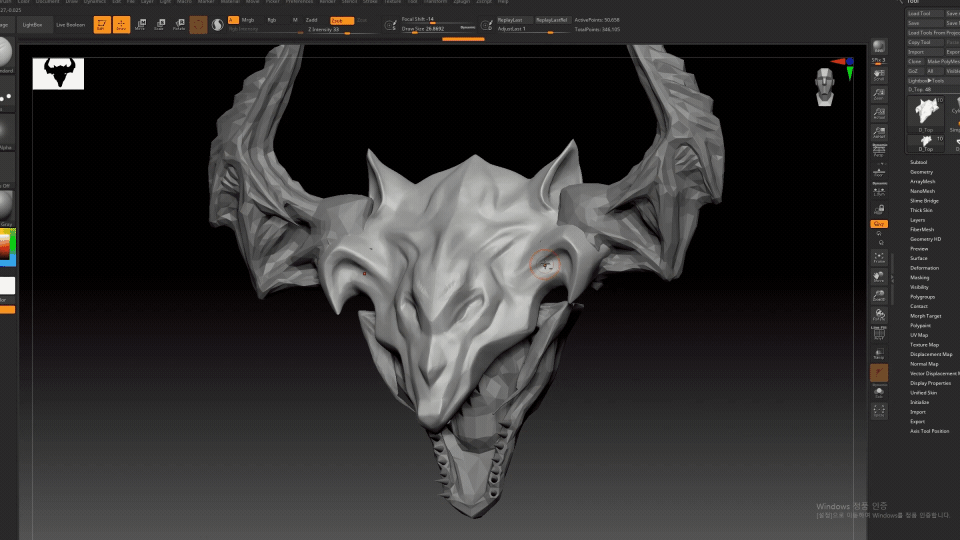Select the Move transform tool in top shelf

pos(140,25)
